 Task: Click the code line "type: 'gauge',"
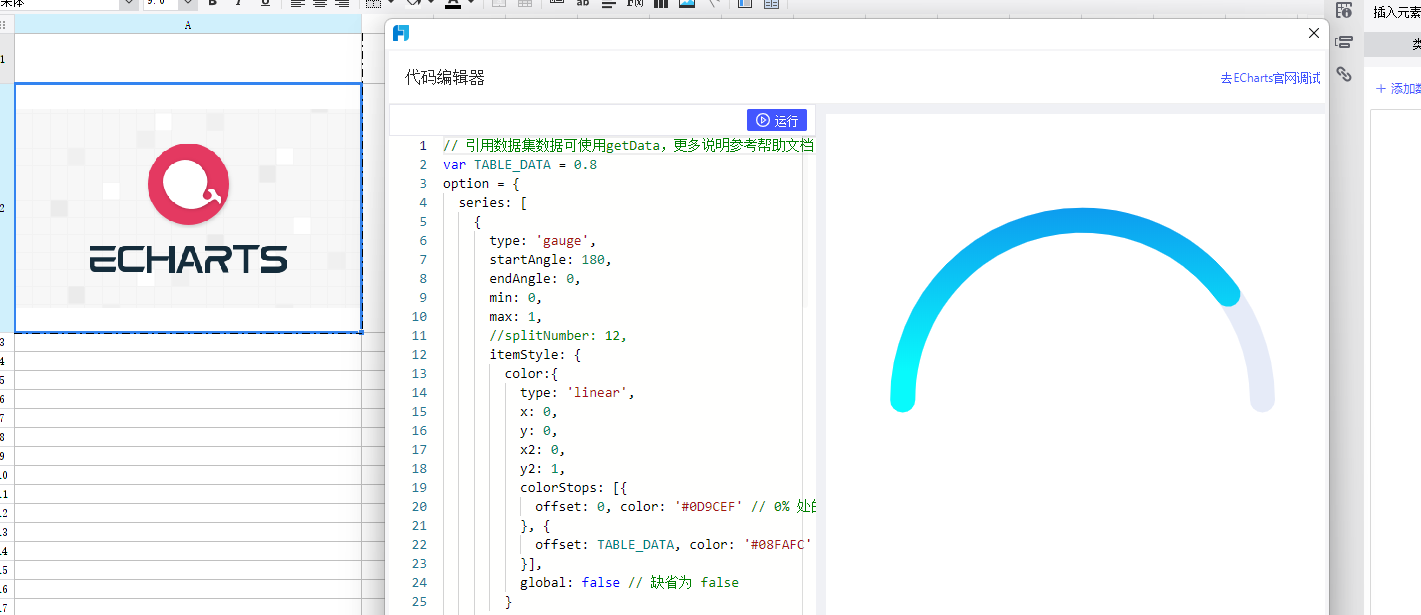(543, 240)
